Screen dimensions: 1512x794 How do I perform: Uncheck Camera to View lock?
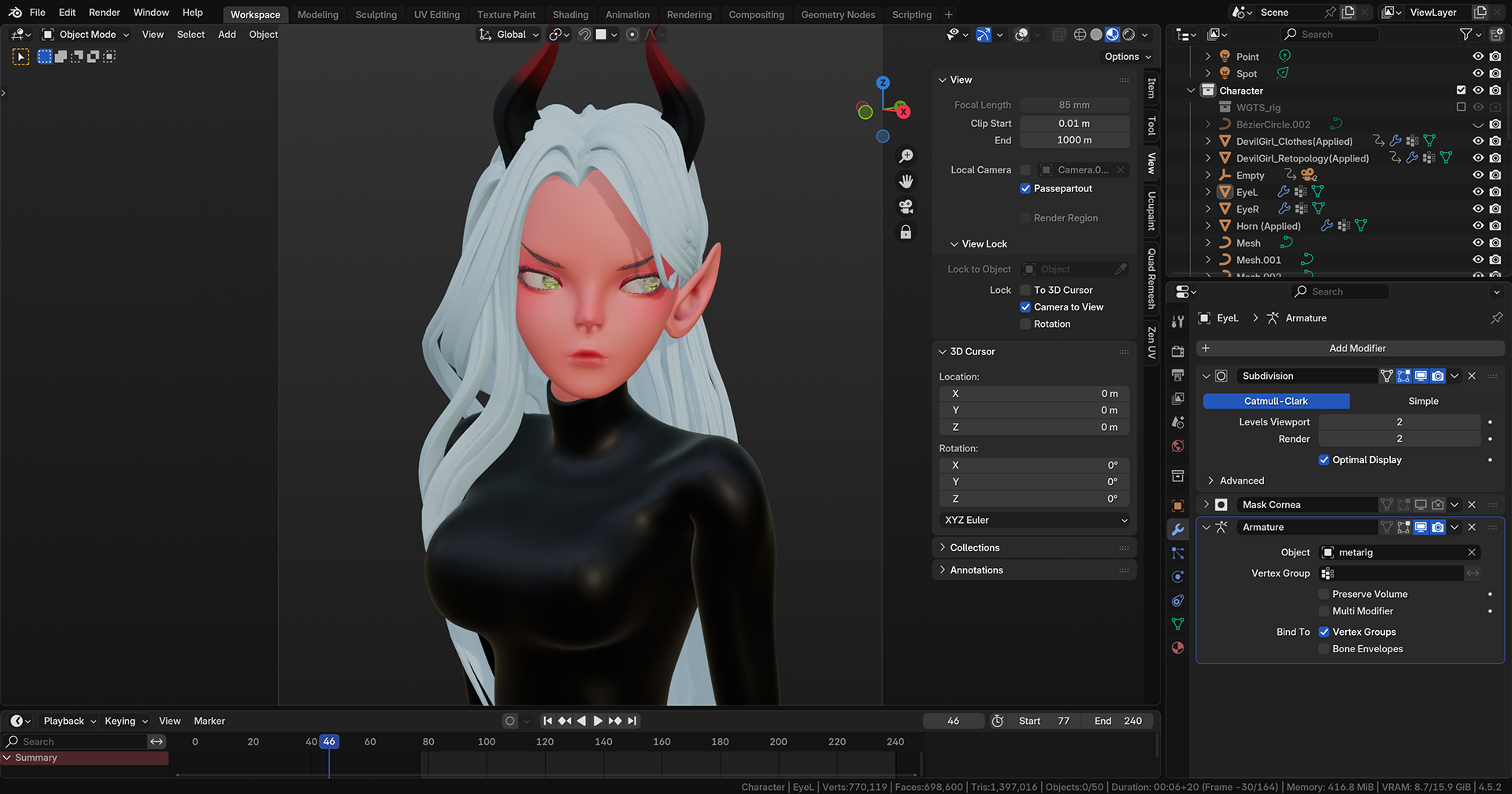(1025, 307)
